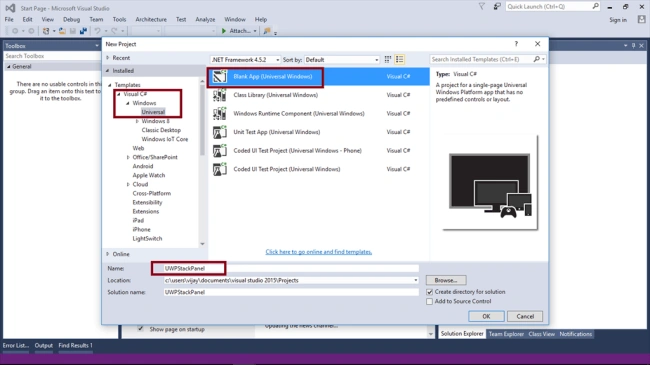
Task: Click the navigate forward toolbar icon
Action: pos(31,31)
